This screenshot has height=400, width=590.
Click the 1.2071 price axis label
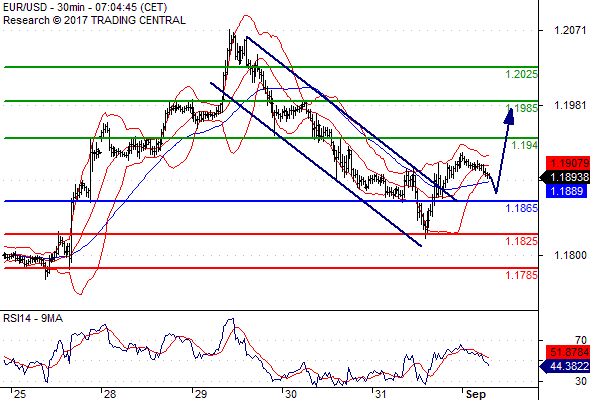570,30
